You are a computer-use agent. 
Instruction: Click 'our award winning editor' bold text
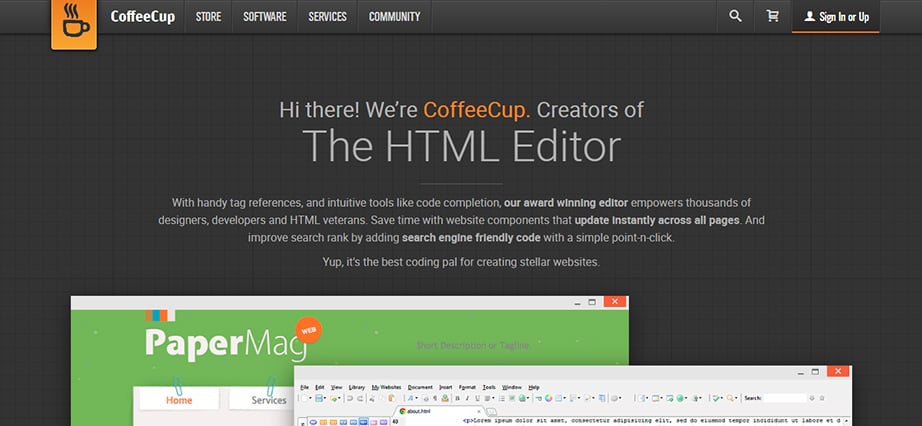coord(566,203)
